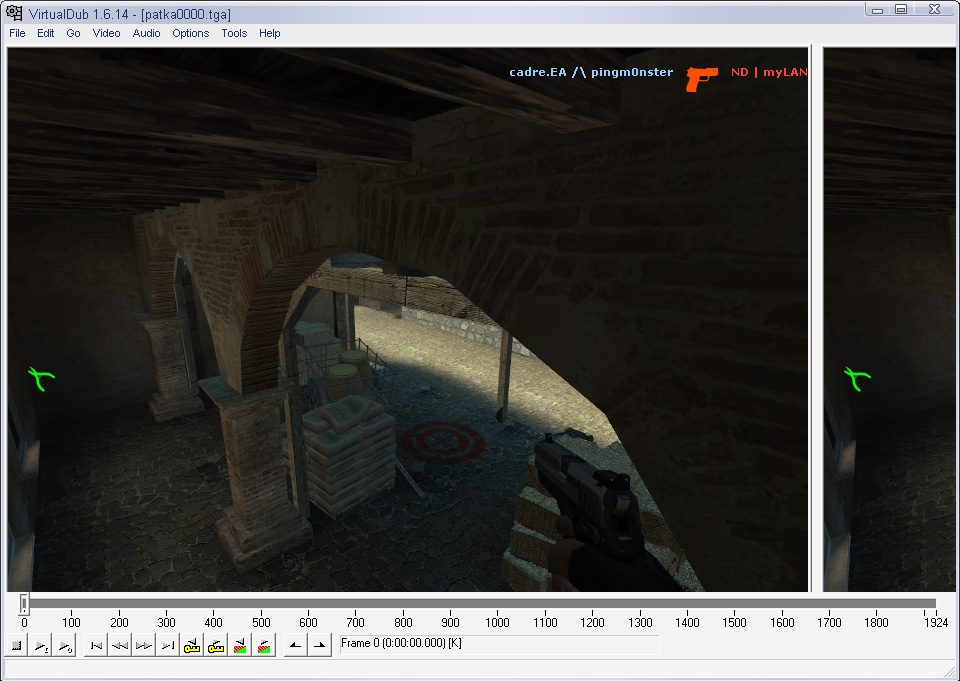Step forward one frame
Viewport: 960px width, 681px height.
pyautogui.click(x=144, y=645)
